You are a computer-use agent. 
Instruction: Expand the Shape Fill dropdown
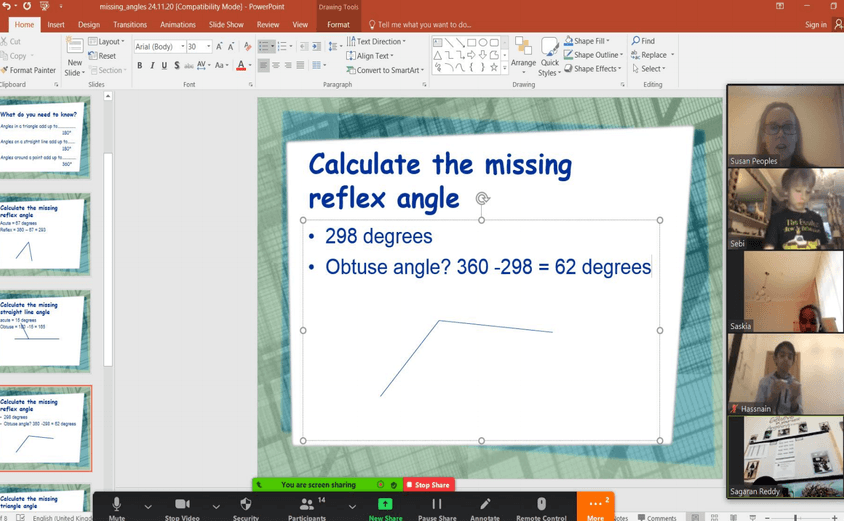(606, 41)
